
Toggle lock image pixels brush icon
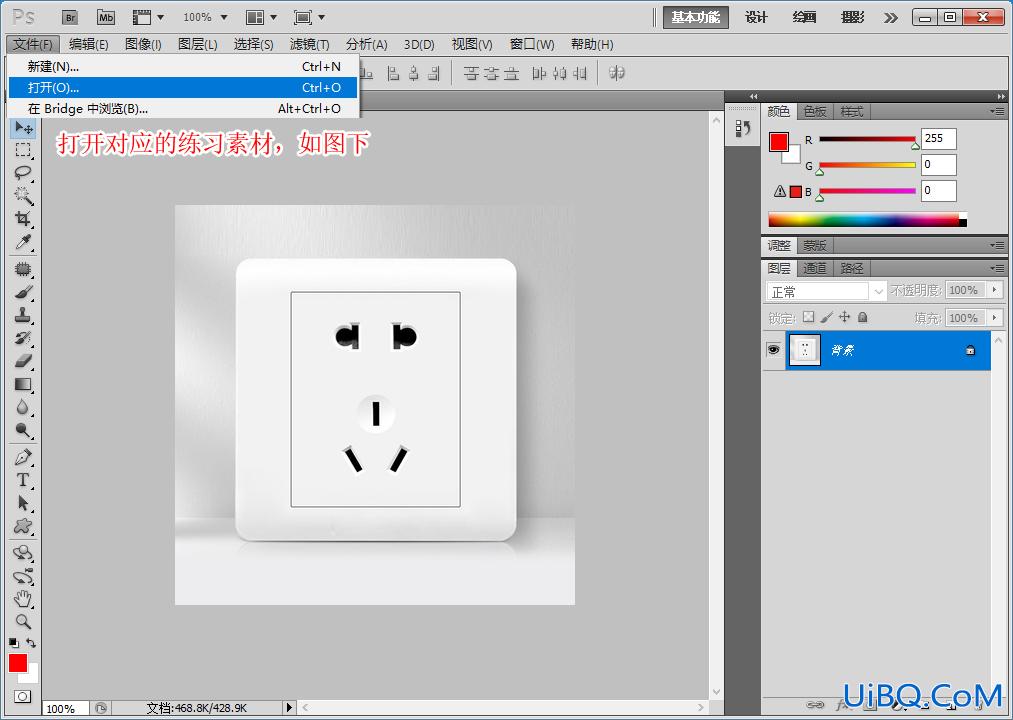click(826, 317)
